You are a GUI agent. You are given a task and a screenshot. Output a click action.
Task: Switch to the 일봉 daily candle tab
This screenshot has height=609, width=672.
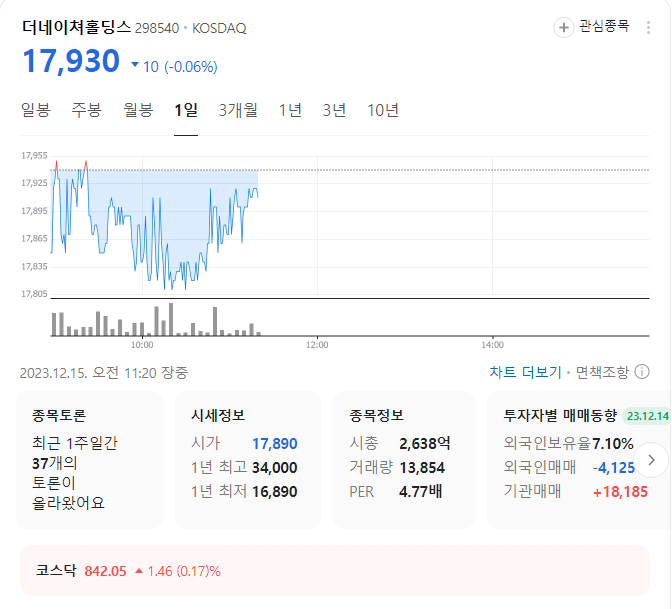36,110
